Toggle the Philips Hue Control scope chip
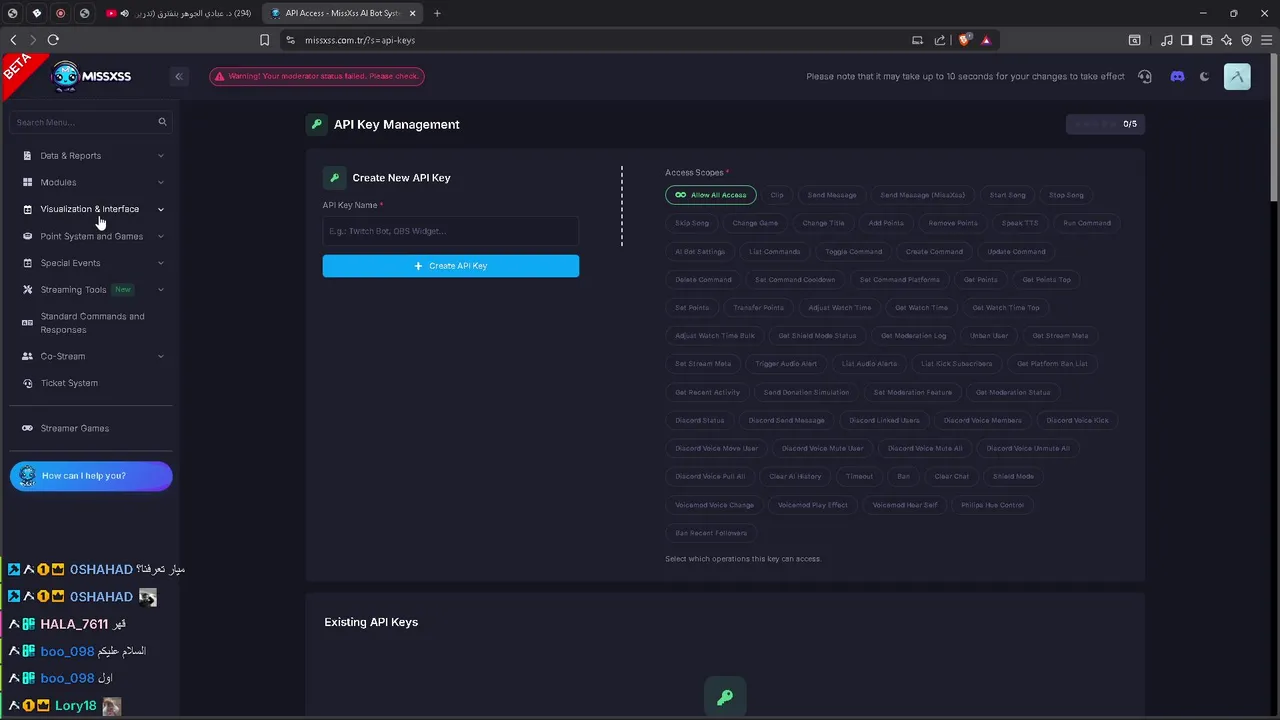The height and width of the screenshot is (720, 1280). [x=992, y=505]
